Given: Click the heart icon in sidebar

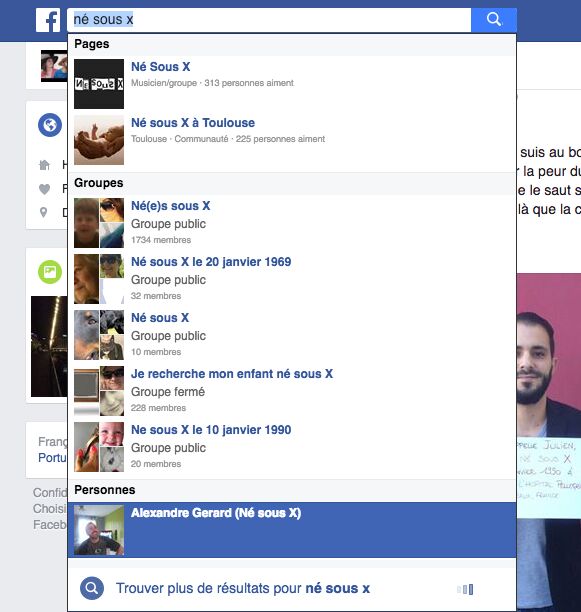Looking at the screenshot, I should pyautogui.click(x=44, y=189).
